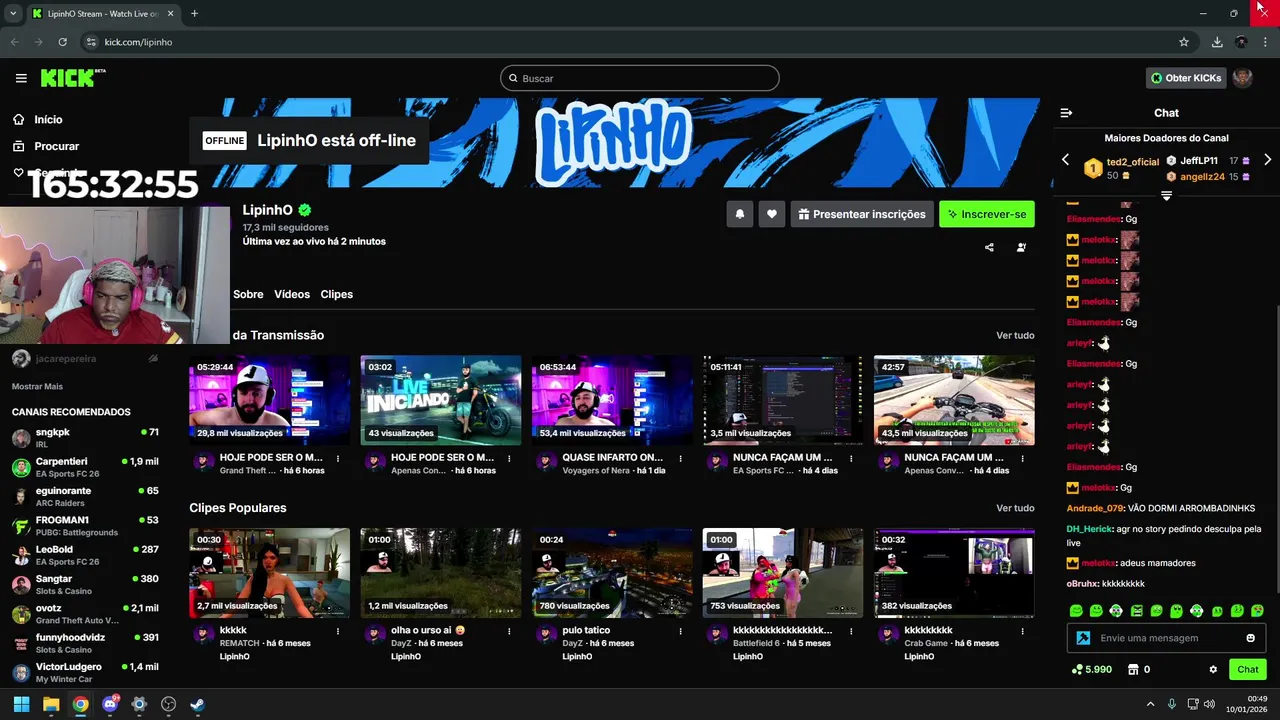The height and width of the screenshot is (720, 1280).
Task: Open the Kick hamburger sidebar menu
Action: coord(21,78)
